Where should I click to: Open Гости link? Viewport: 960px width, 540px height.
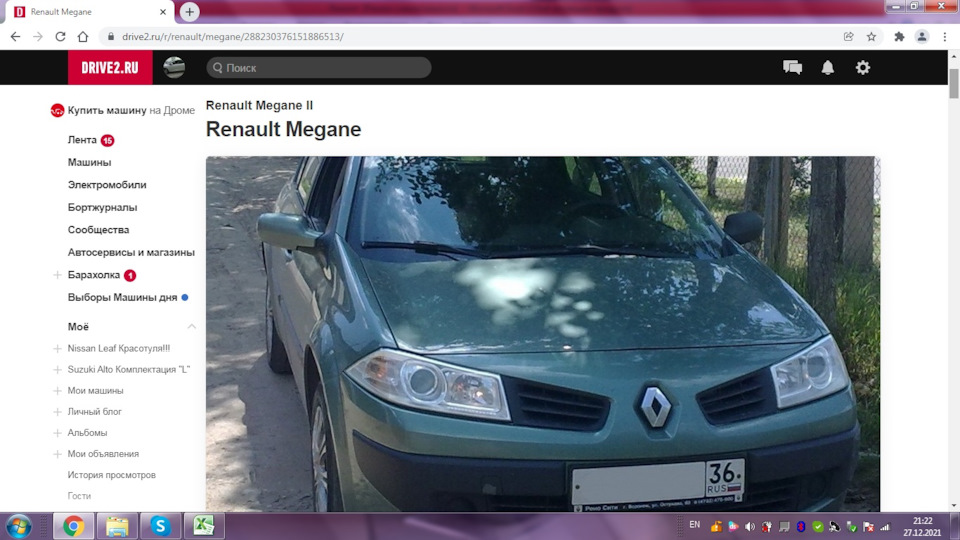tap(79, 496)
